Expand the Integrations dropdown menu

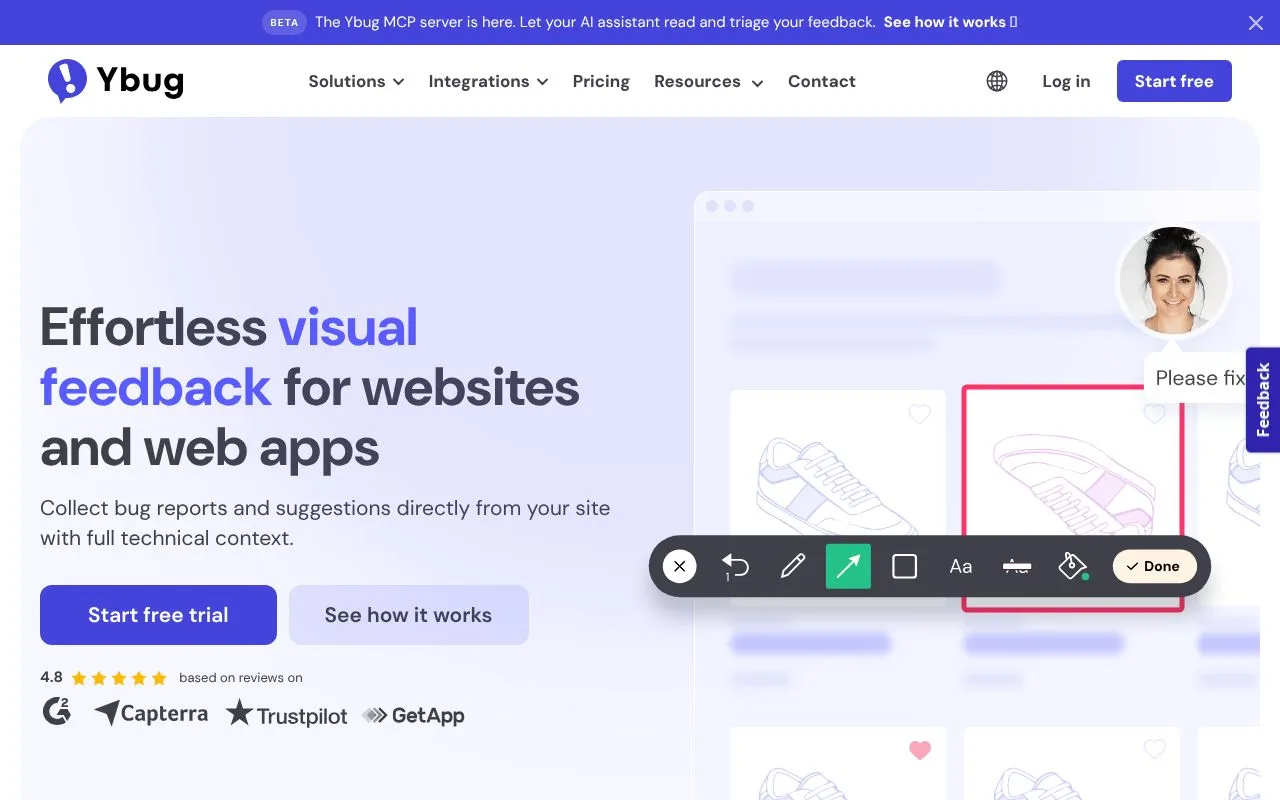pyautogui.click(x=488, y=82)
